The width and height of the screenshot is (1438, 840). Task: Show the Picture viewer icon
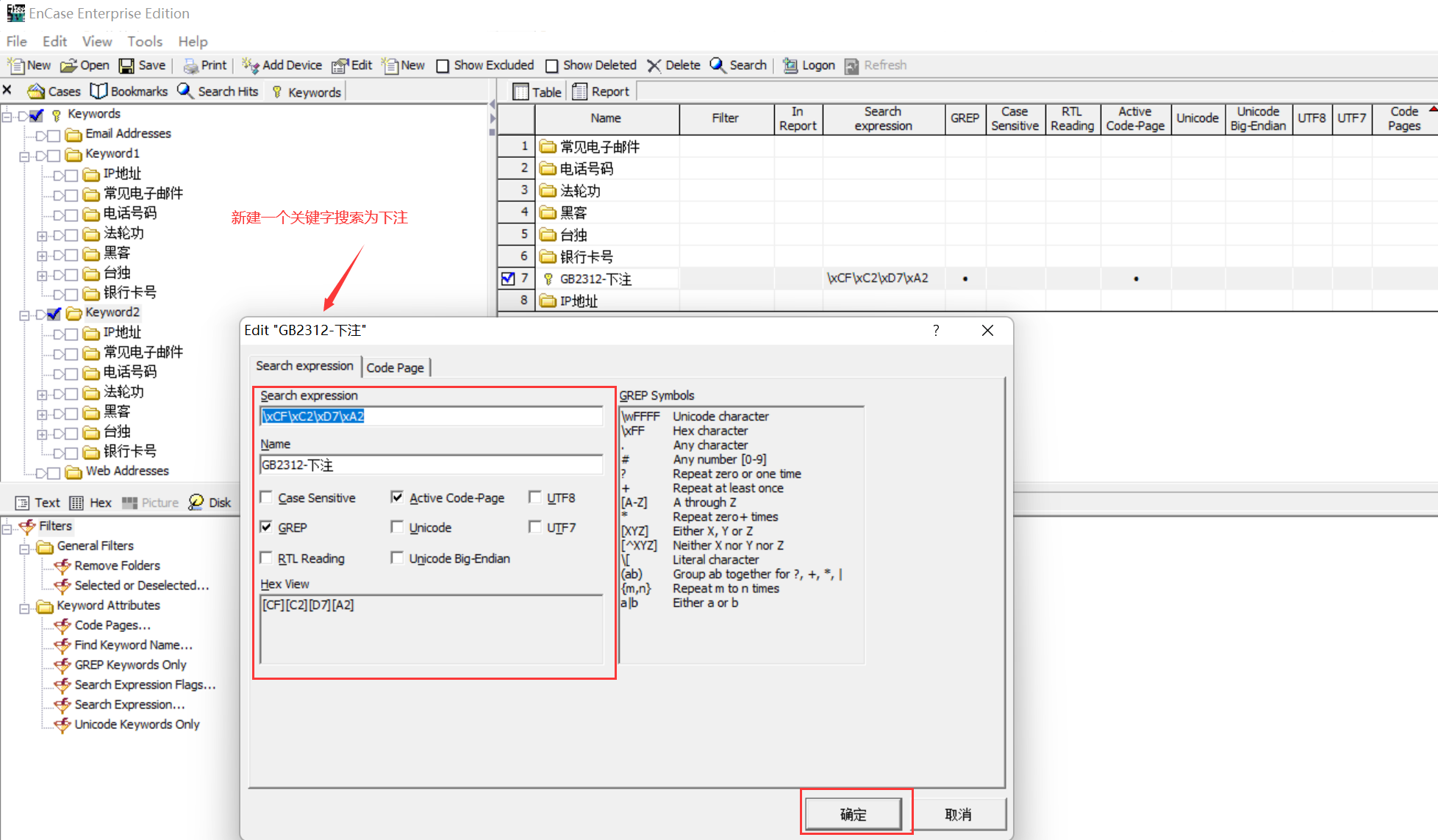click(129, 503)
